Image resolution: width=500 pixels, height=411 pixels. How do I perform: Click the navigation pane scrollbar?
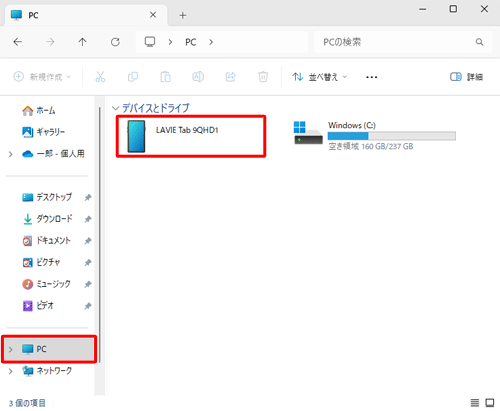[x=99, y=235]
